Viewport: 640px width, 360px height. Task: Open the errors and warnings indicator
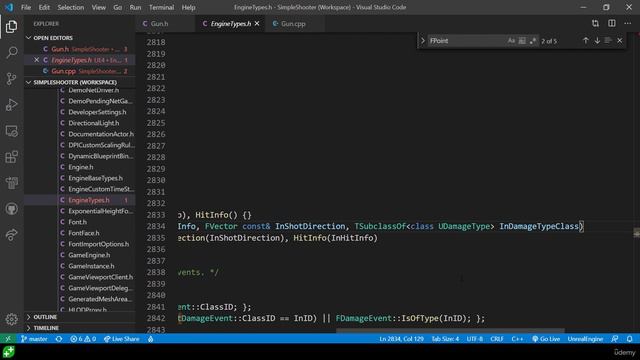[83, 339]
